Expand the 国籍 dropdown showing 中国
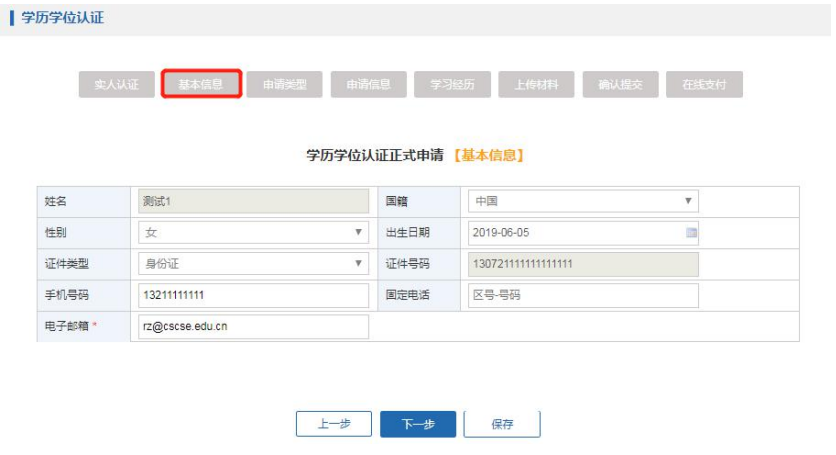This screenshot has height=455, width=836. [583, 201]
